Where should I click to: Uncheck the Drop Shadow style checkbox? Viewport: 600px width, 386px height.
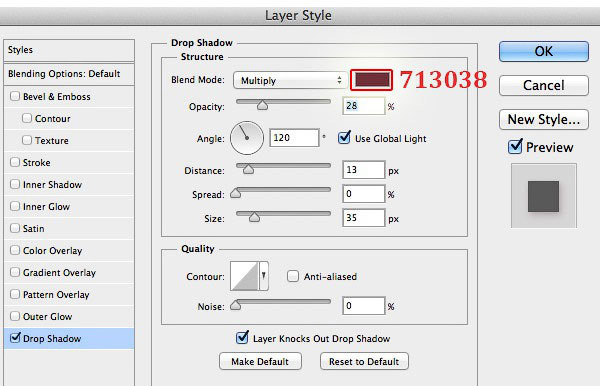click(15, 337)
